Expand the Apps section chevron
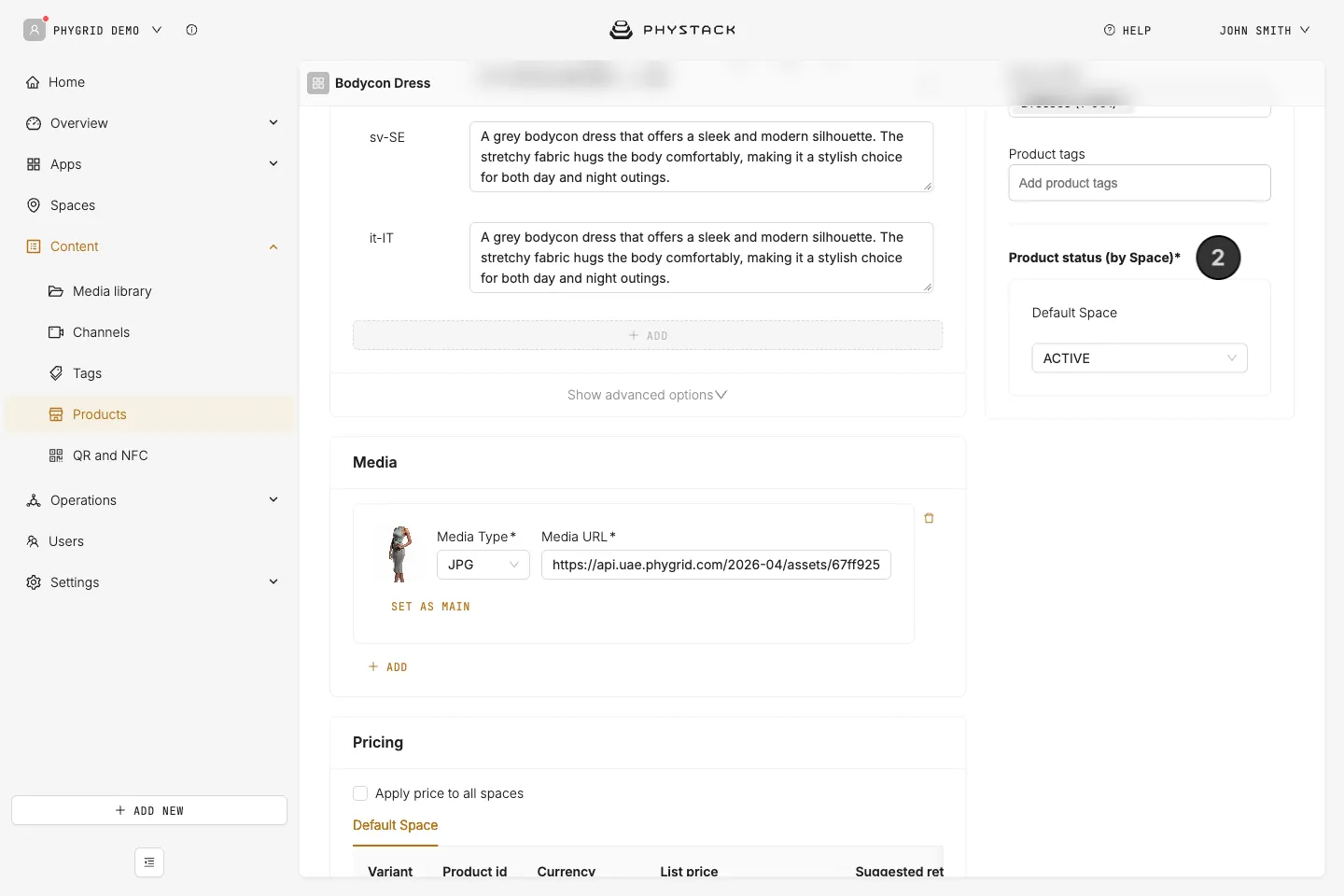 tap(273, 163)
